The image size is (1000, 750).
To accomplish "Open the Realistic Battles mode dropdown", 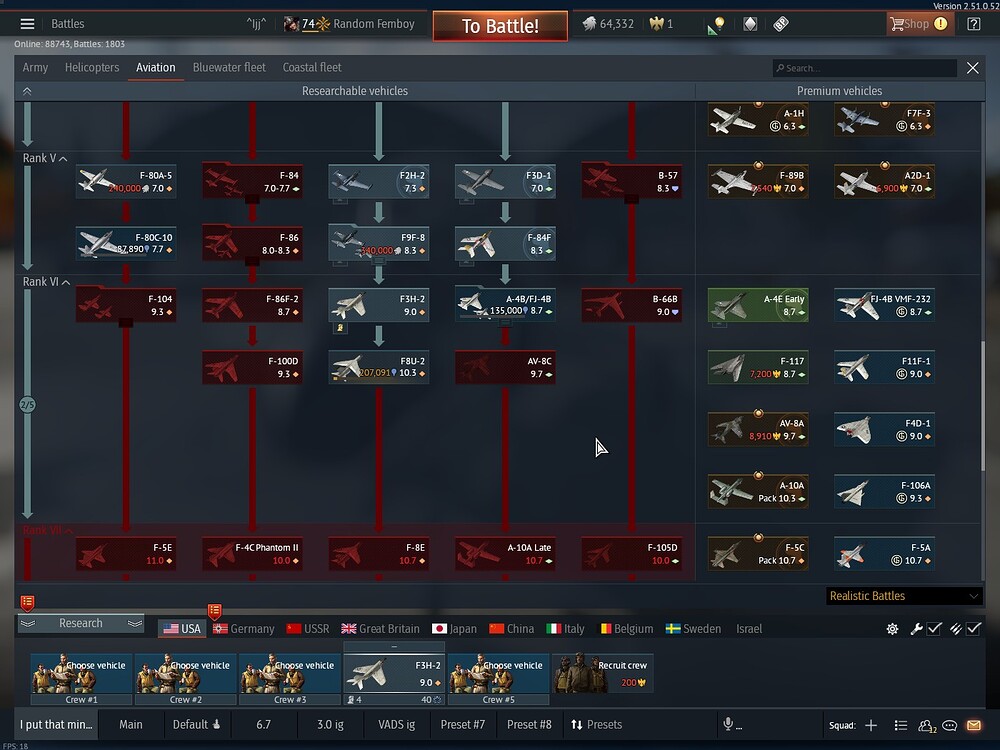I will click(x=904, y=596).
